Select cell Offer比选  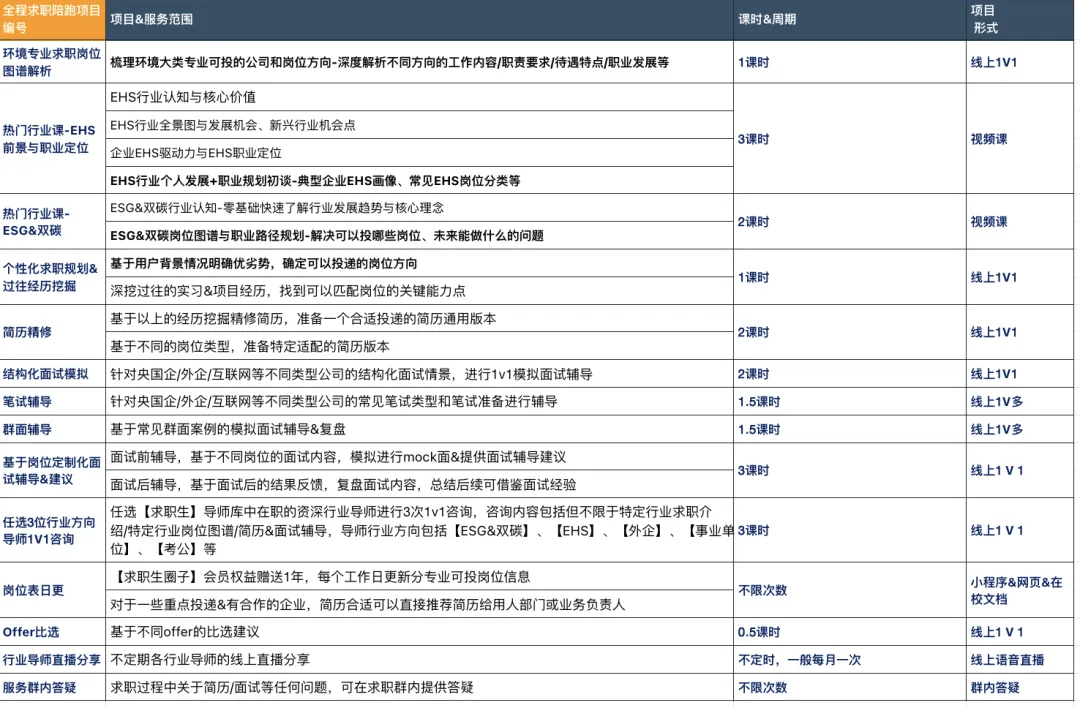point(52,632)
